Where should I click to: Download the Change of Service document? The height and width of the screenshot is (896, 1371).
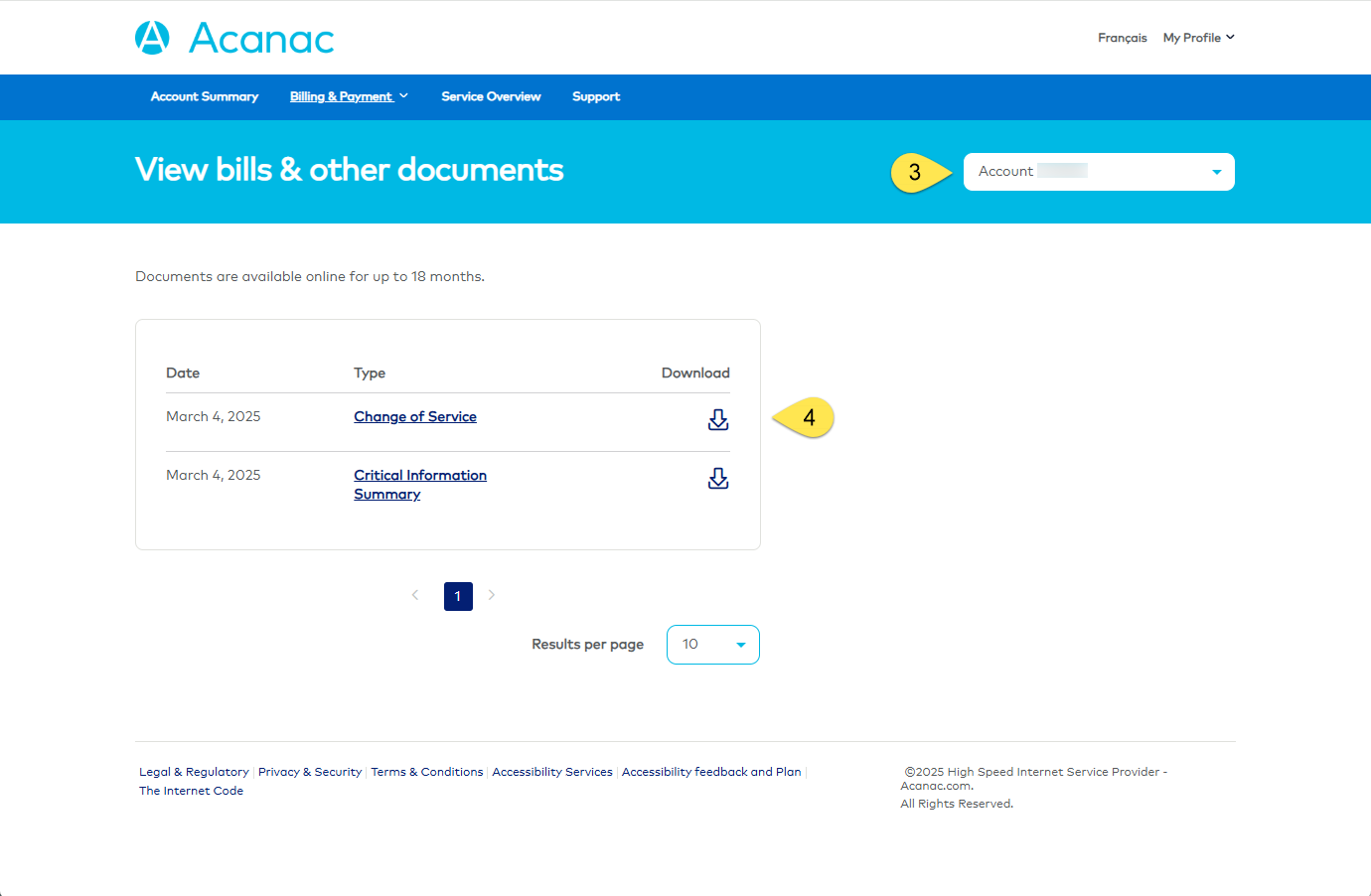718,419
